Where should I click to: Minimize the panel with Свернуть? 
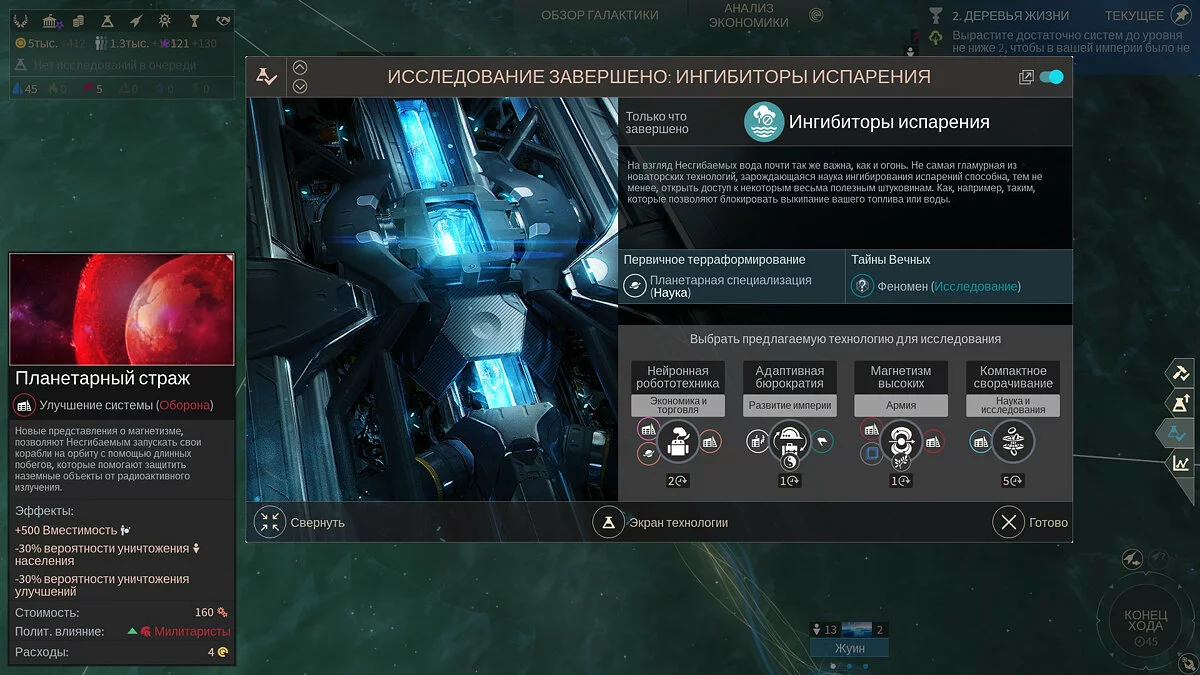pyautogui.click(x=300, y=522)
